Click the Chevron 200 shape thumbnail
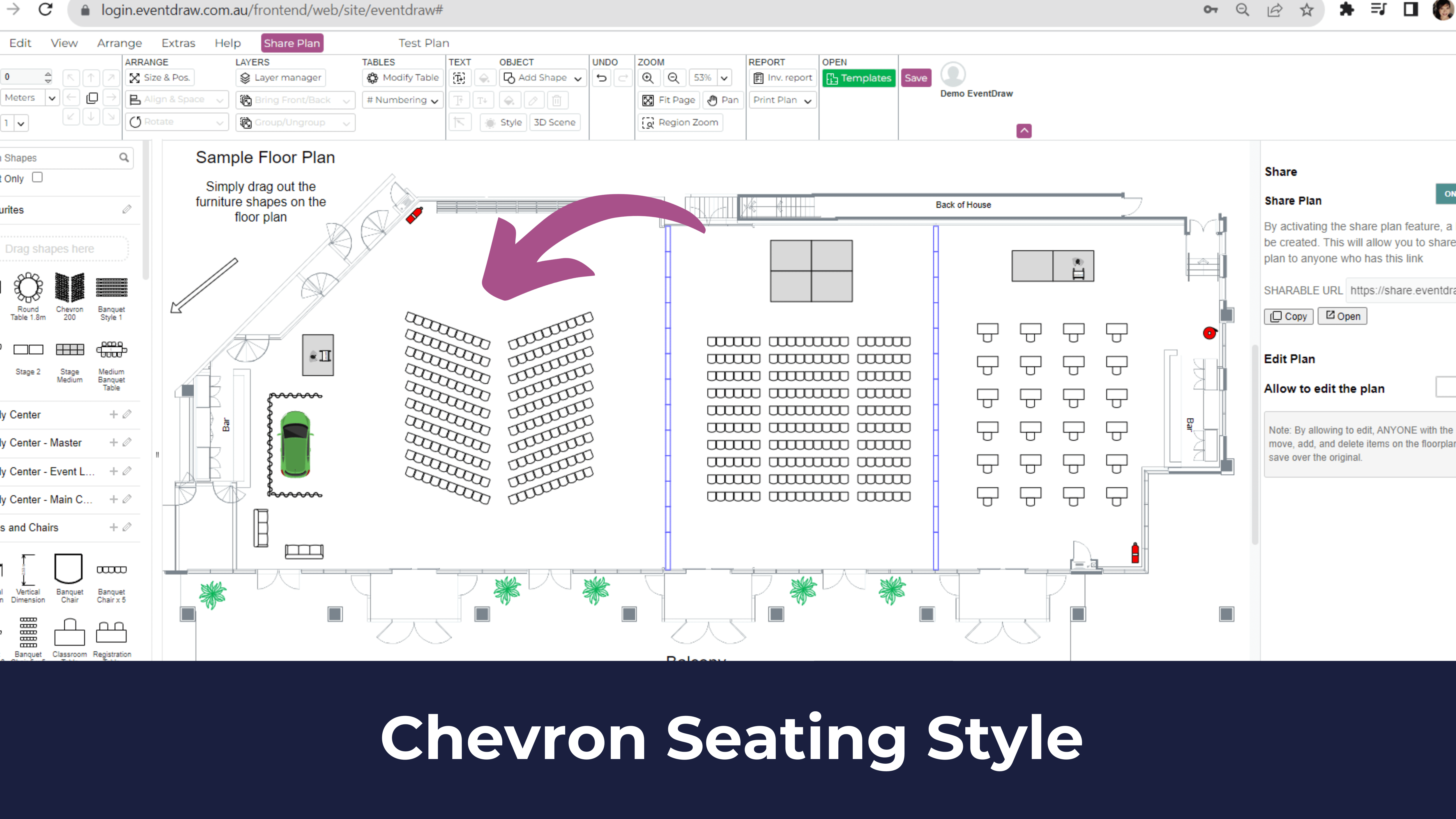The width and height of the screenshot is (1456, 819). (x=70, y=288)
